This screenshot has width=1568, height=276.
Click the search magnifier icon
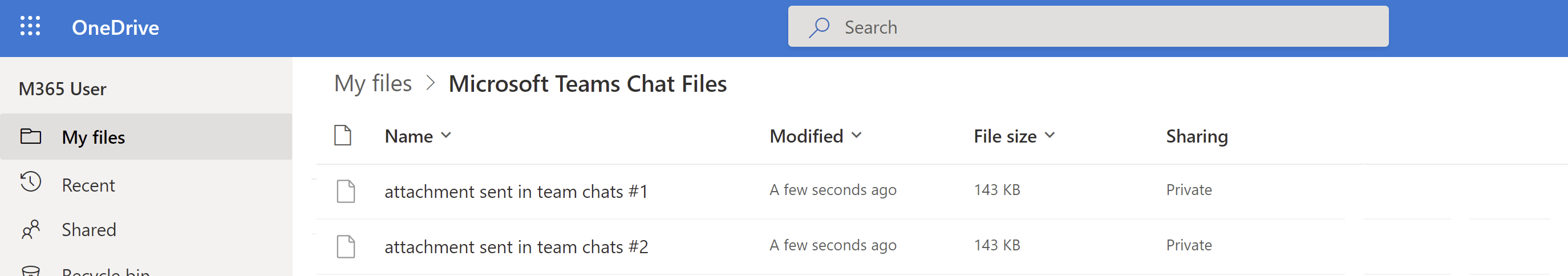(819, 27)
